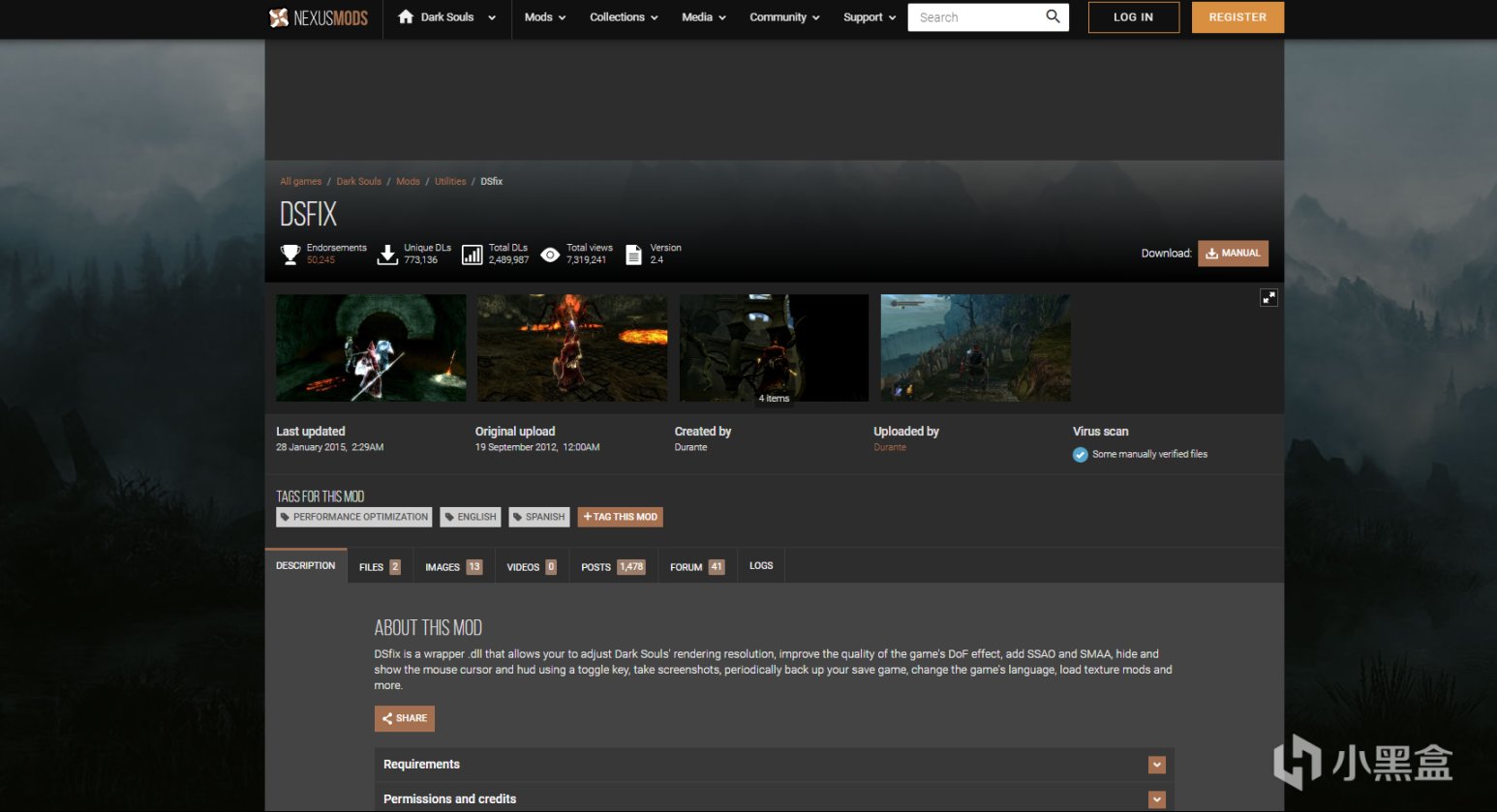
Task: Switch to the Logs tab
Action: point(761,566)
